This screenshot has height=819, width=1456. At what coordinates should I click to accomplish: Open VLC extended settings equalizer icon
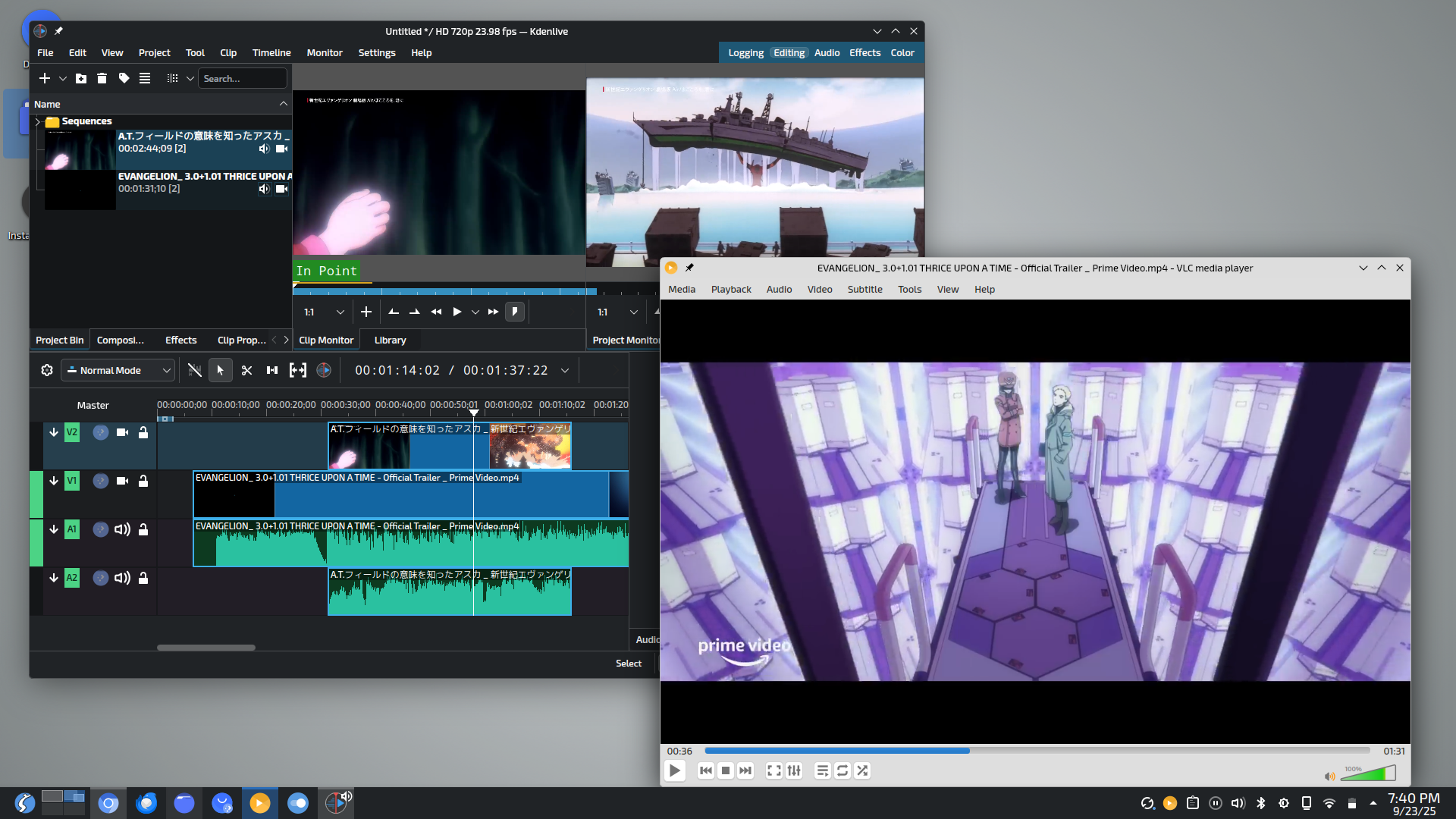tap(794, 770)
